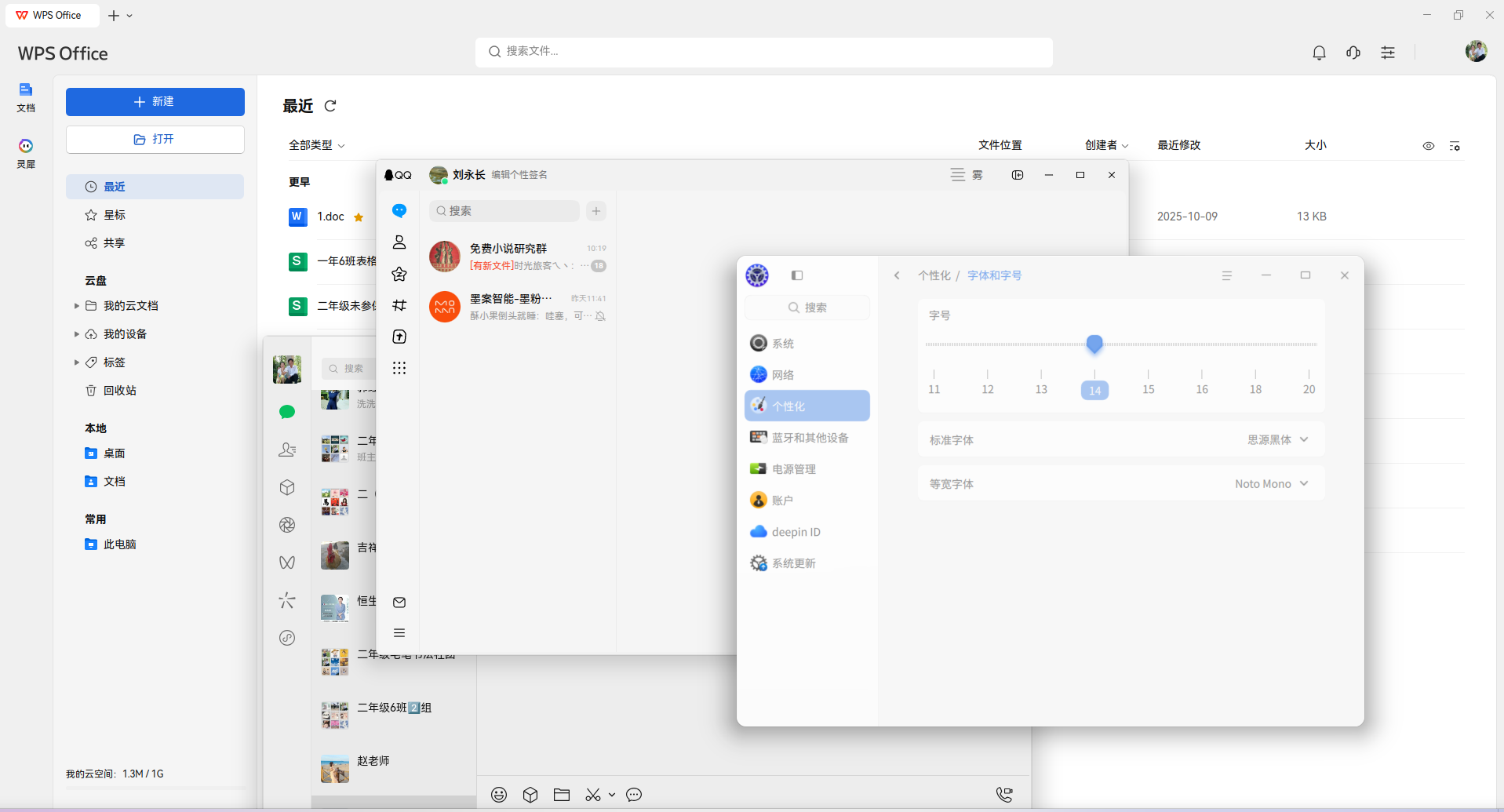The height and width of the screenshot is (812, 1504).
Task: Open the QQ messages tab icon
Action: (x=399, y=210)
